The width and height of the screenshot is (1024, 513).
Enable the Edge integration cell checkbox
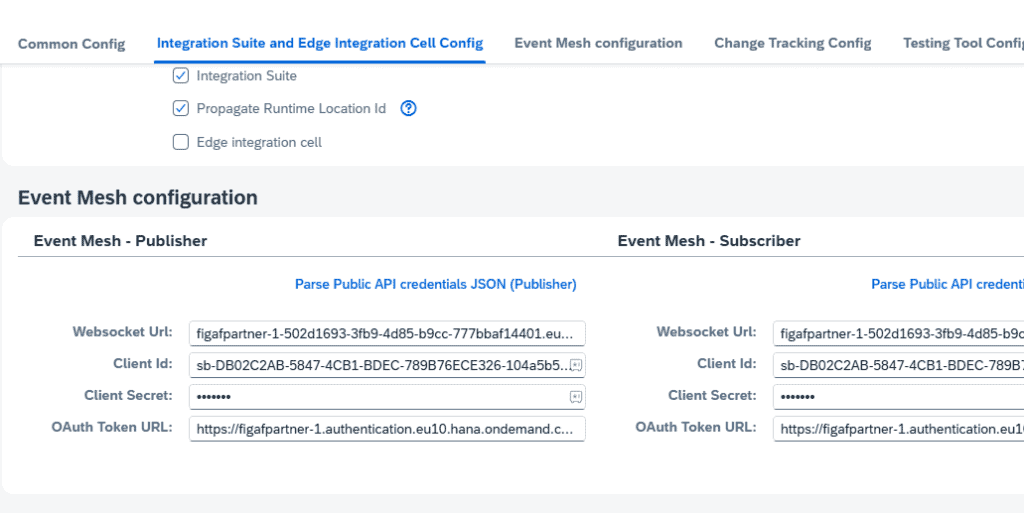pyautogui.click(x=181, y=142)
